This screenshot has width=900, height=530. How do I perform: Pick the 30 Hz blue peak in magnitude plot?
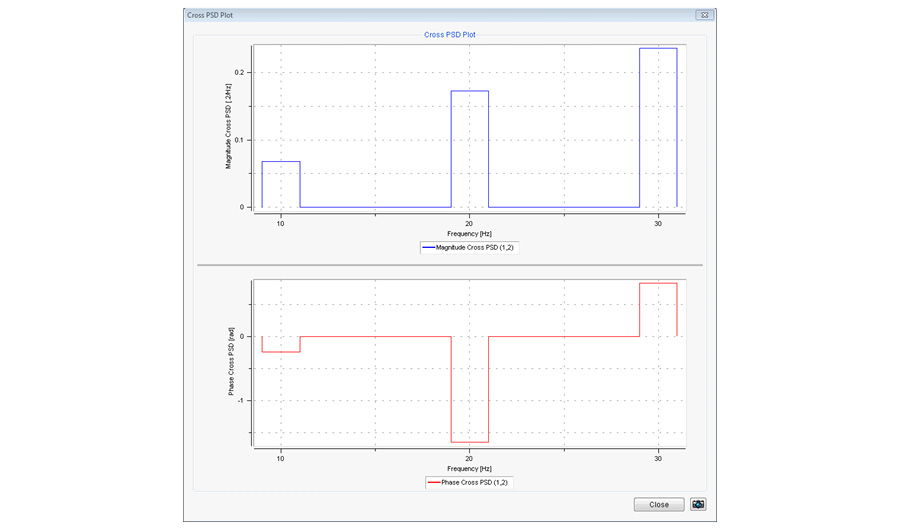[658, 48]
